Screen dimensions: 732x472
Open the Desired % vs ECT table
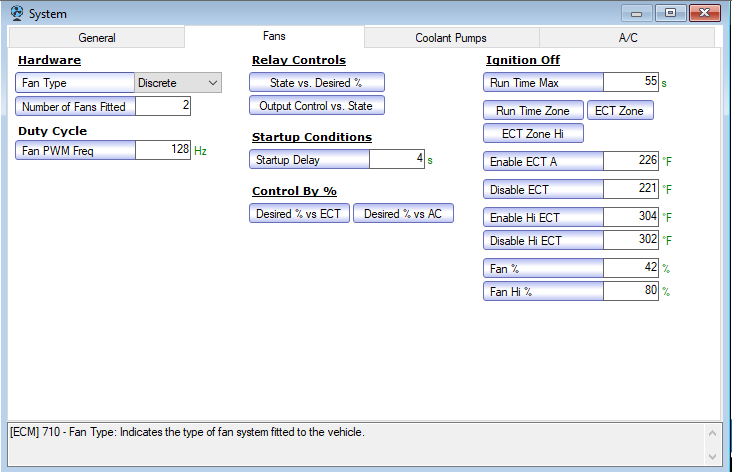(x=299, y=213)
